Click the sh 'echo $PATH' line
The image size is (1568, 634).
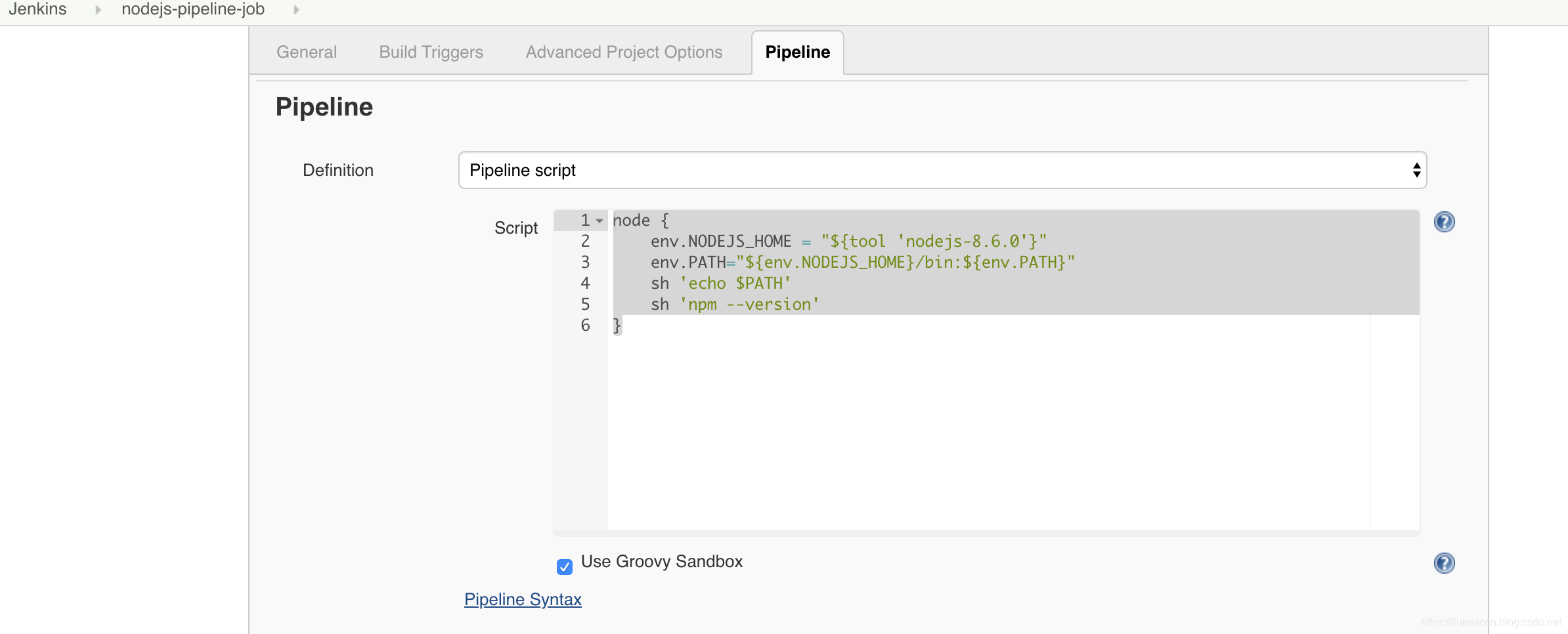point(720,284)
